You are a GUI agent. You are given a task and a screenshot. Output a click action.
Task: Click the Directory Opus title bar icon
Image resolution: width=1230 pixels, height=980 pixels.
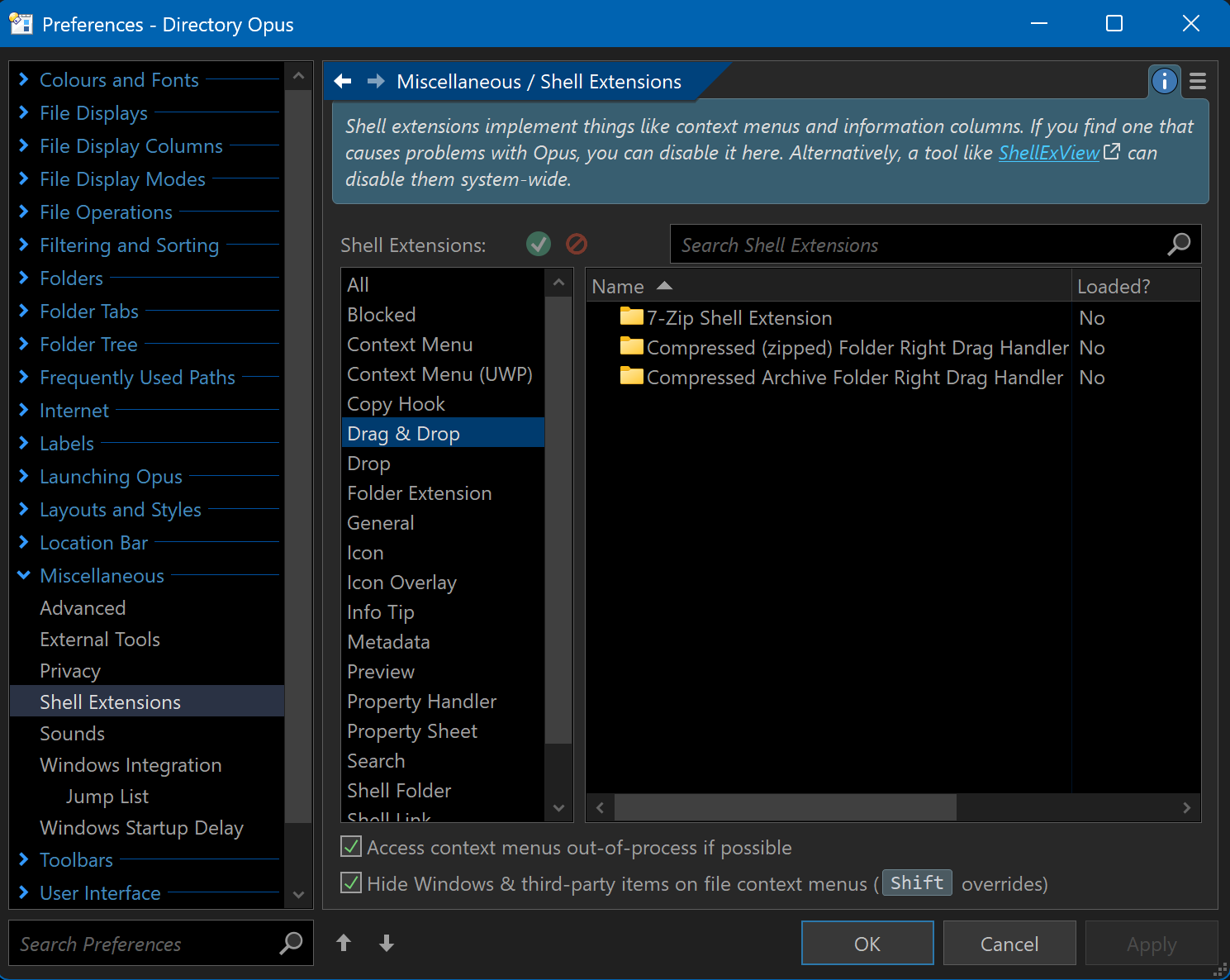coord(21,24)
